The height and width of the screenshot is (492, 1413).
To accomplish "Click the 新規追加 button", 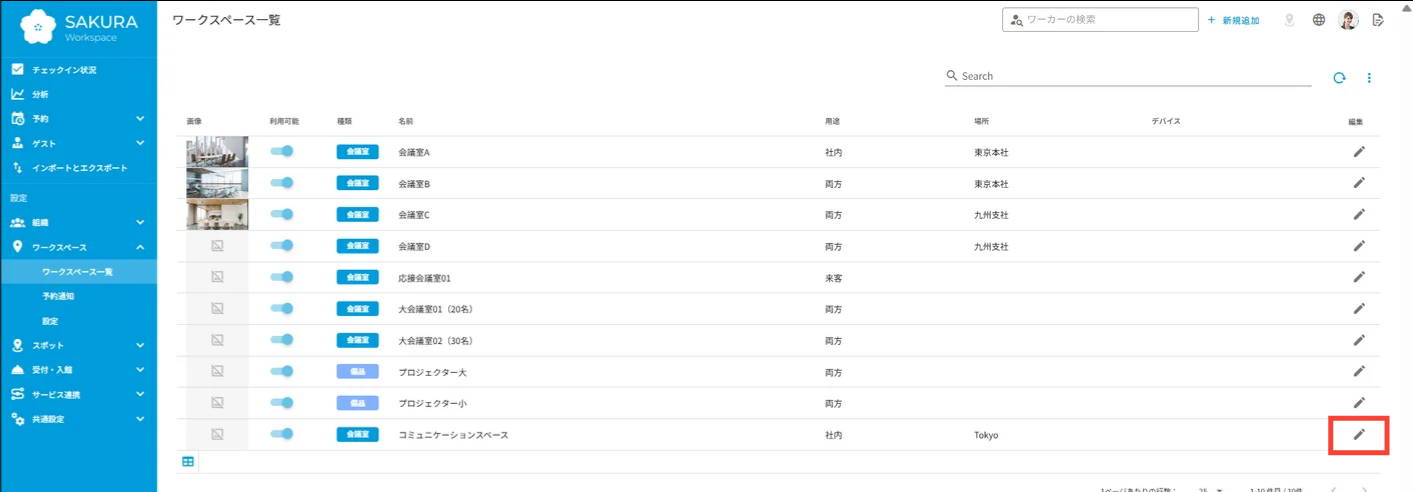I will tap(1233, 20).
